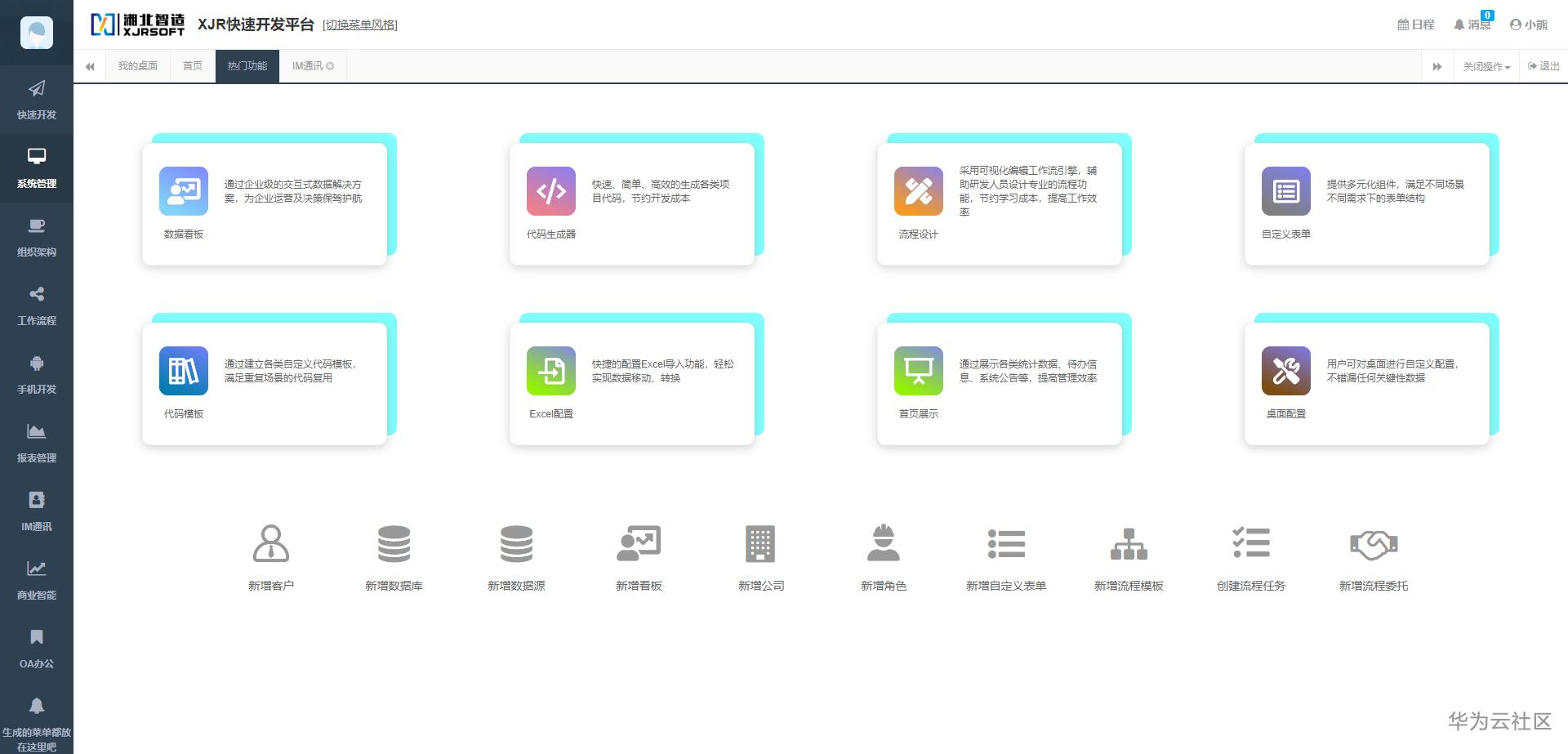Click the 新增角色 worker icon
The height and width of the screenshot is (754, 1568).
(884, 543)
